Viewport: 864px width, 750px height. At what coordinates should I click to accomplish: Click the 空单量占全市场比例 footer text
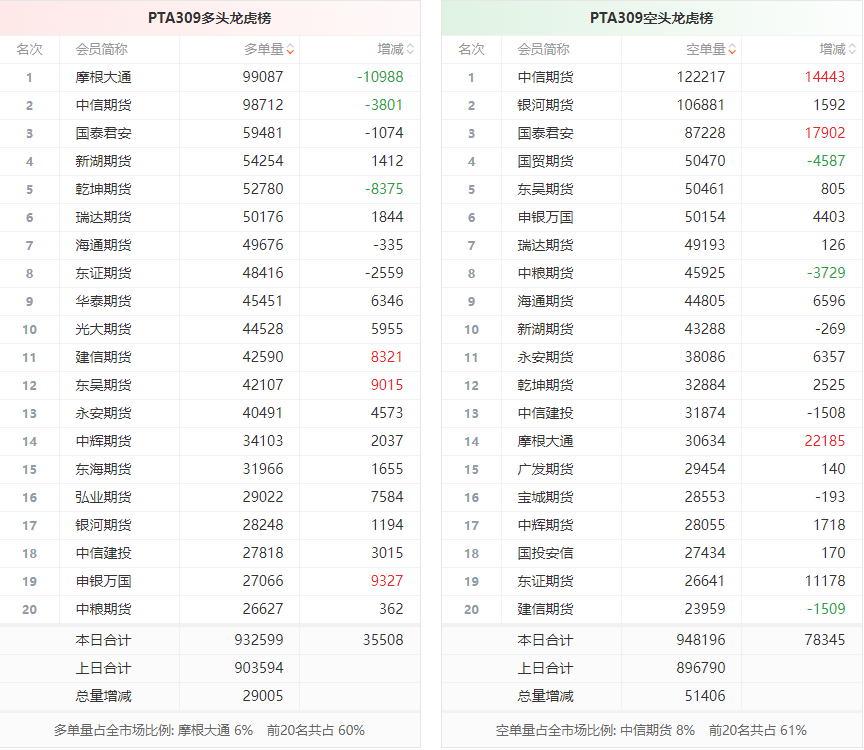595,731
